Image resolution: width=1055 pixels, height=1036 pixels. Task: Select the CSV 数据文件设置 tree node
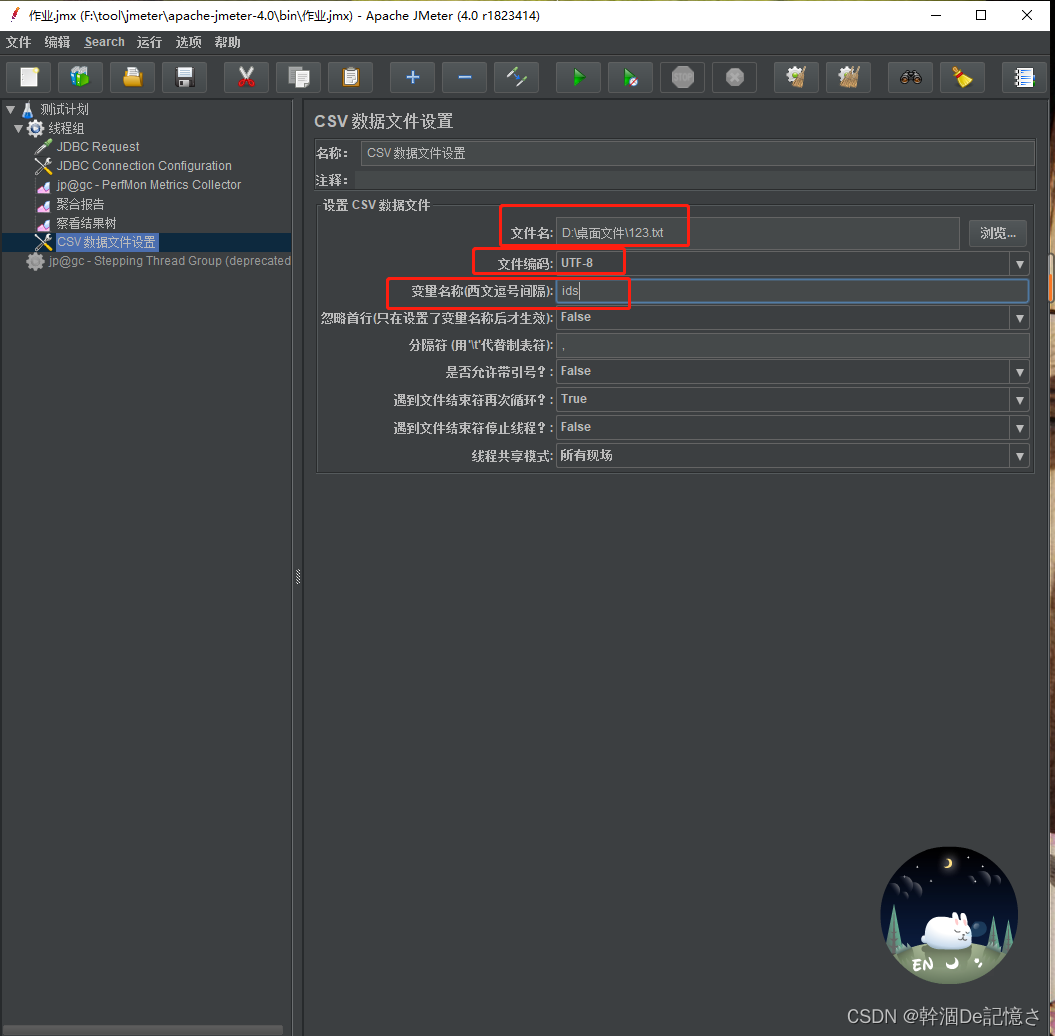(106, 242)
